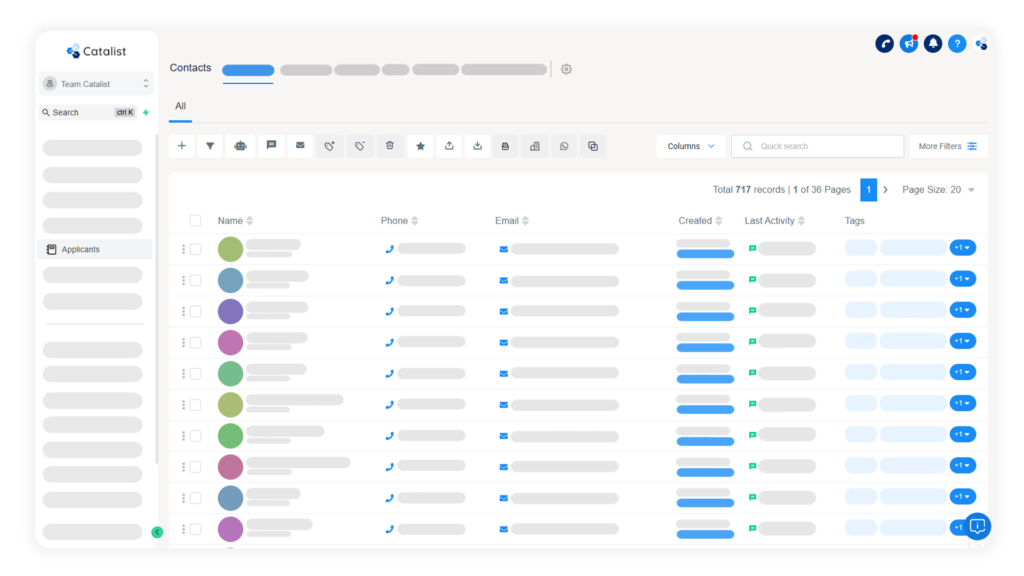The height and width of the screenshot is (576, 1024).
Task: Check the first contact row checkbox
Action: (x=195, y=249)
